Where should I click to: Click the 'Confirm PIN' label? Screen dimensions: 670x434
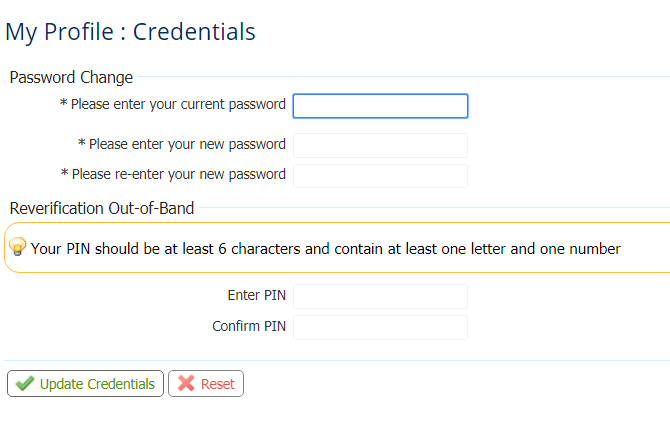(x=249, y=326)
